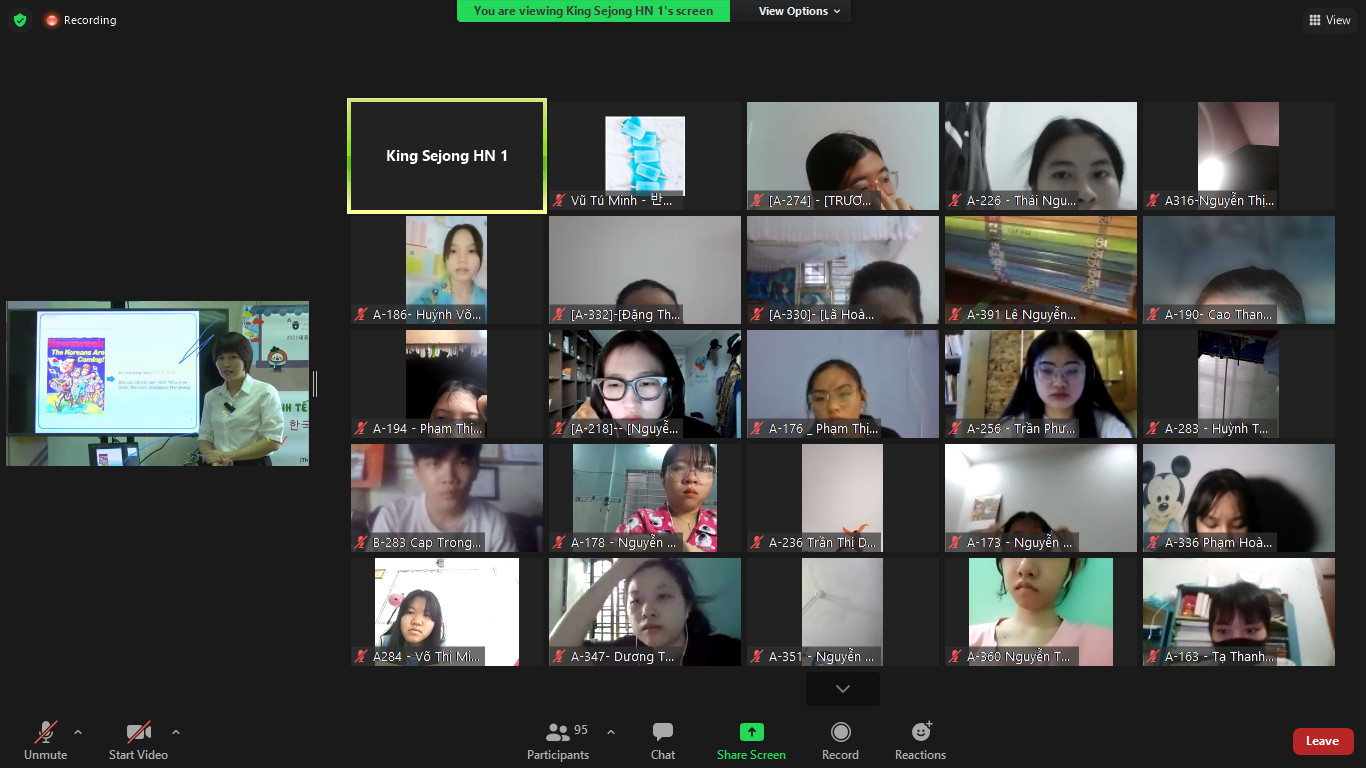This screenshot has width=1366, height=768.
Task: Show next page of gallery with down chevron
Action: pos(842,689)
